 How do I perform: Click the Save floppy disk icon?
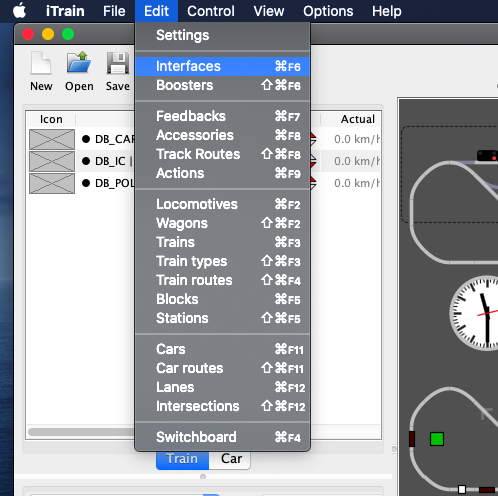pyautogui.click(x=118, y=63)
